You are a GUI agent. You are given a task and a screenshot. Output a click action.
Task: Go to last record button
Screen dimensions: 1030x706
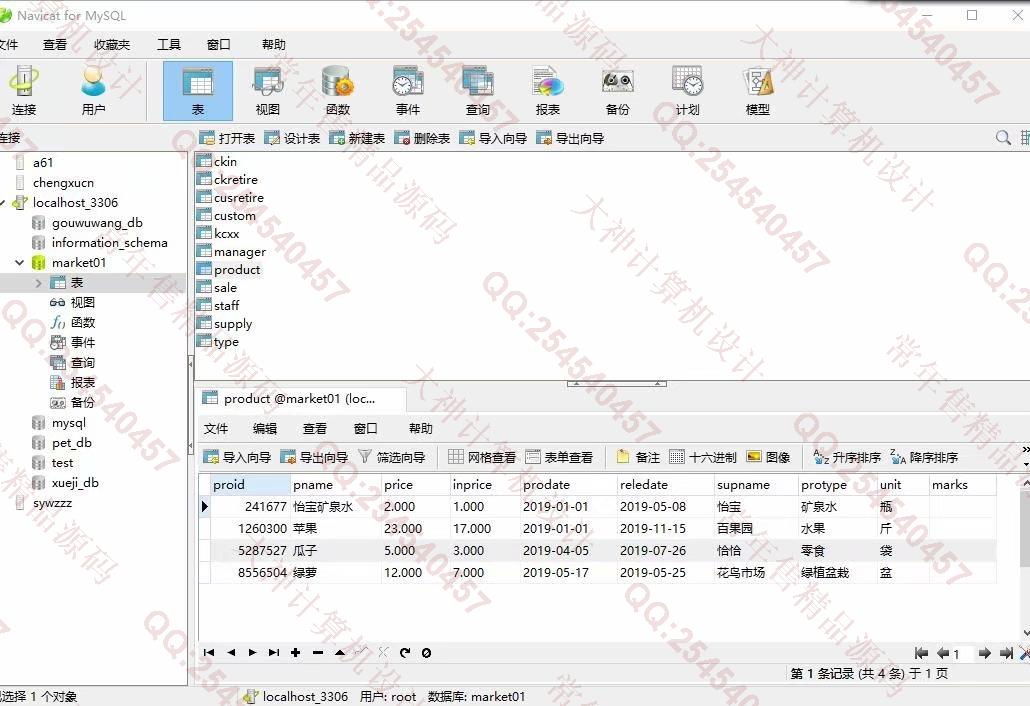pos(274,652)
